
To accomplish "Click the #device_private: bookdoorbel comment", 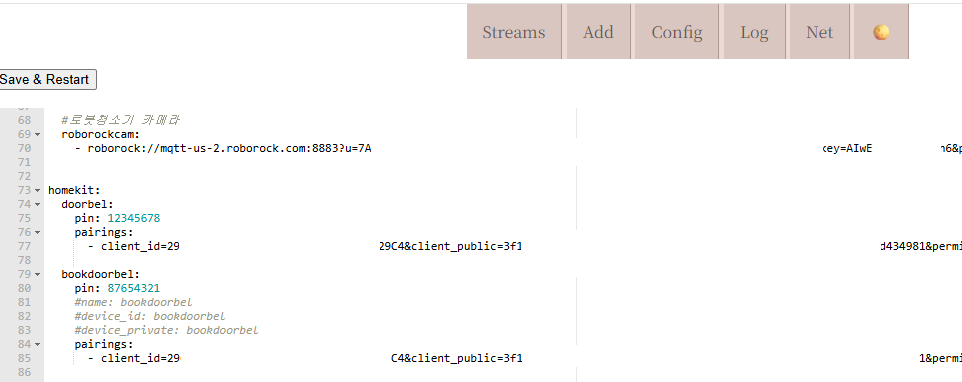I will [x=166, y=330].
